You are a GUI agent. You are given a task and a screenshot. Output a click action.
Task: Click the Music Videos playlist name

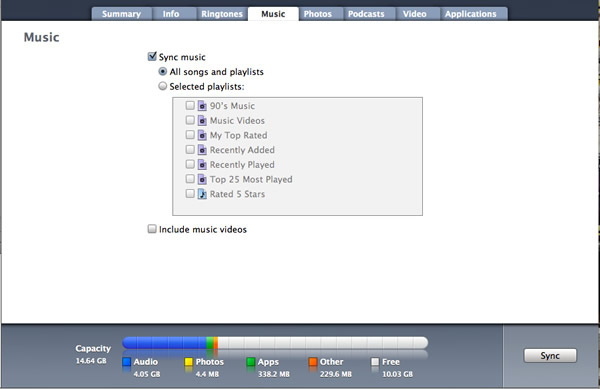click(x=237, y=120)
